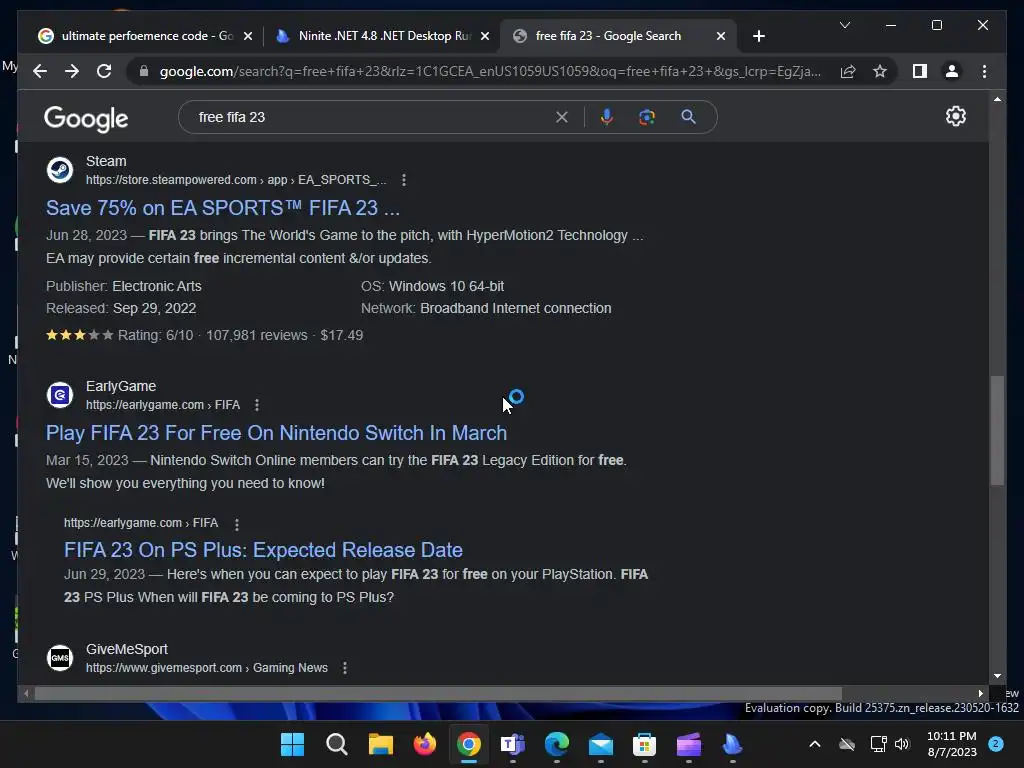Open volume control in system tray
Viewport: 1024px width, 768px height.
click(902, 744)
